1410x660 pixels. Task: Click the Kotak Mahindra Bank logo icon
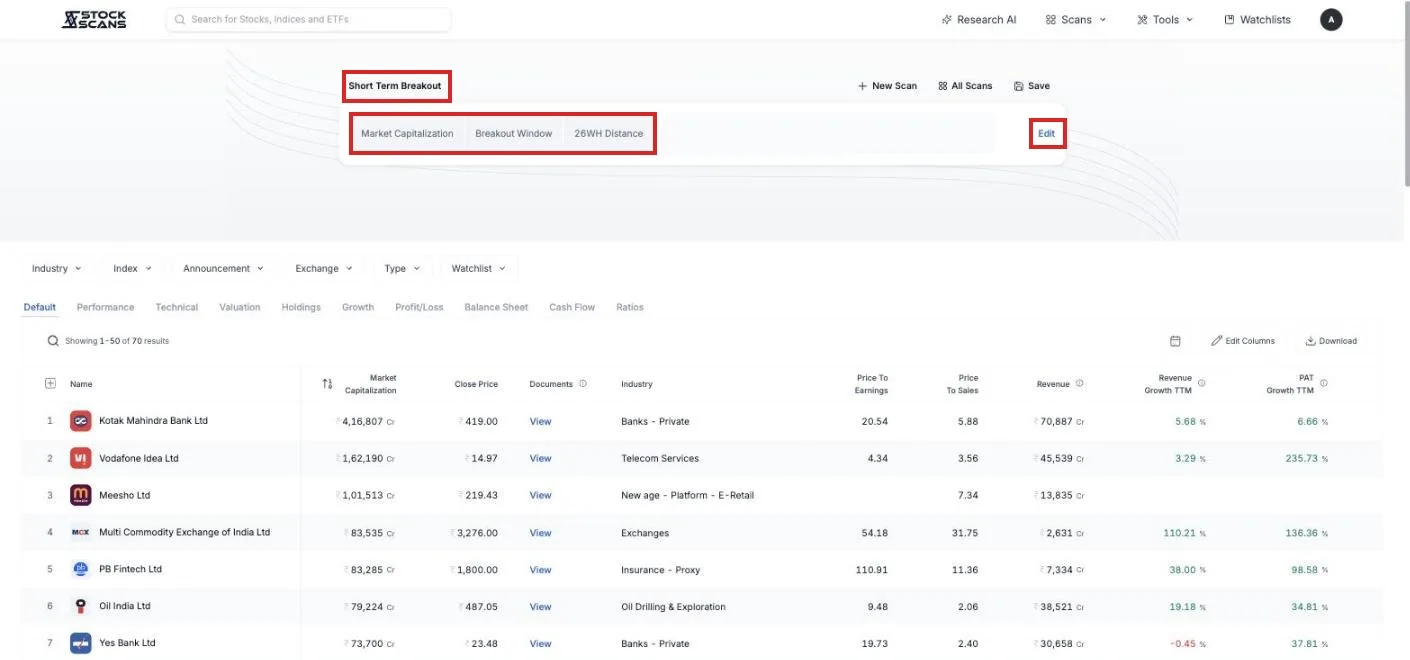[81, 421]
